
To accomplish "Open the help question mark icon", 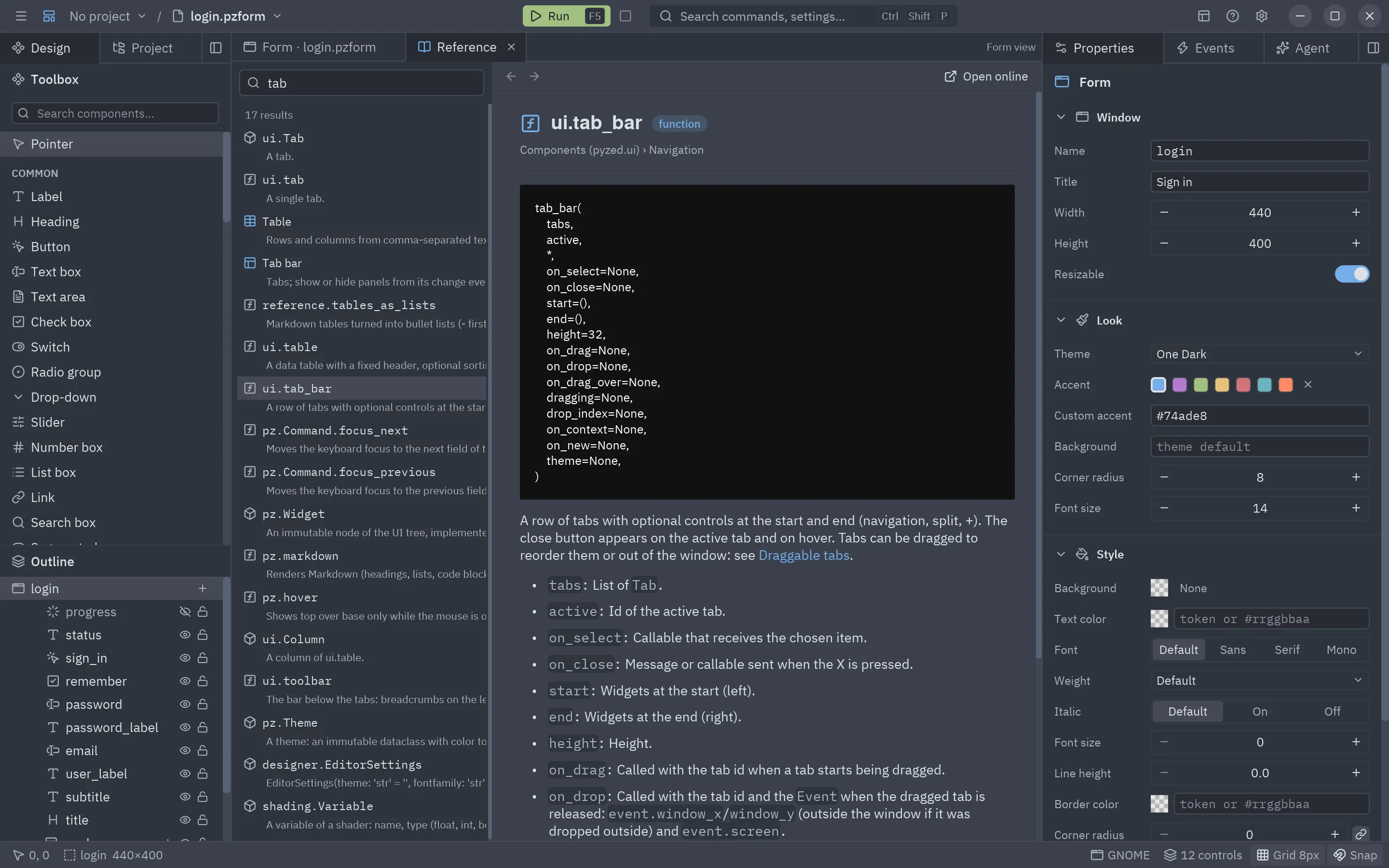I will coord(1232,16).
